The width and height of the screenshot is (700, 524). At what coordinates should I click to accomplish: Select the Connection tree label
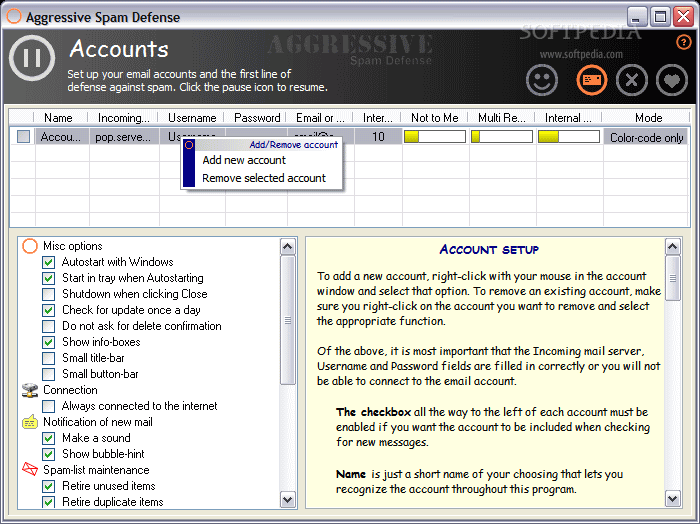(70, 390)
